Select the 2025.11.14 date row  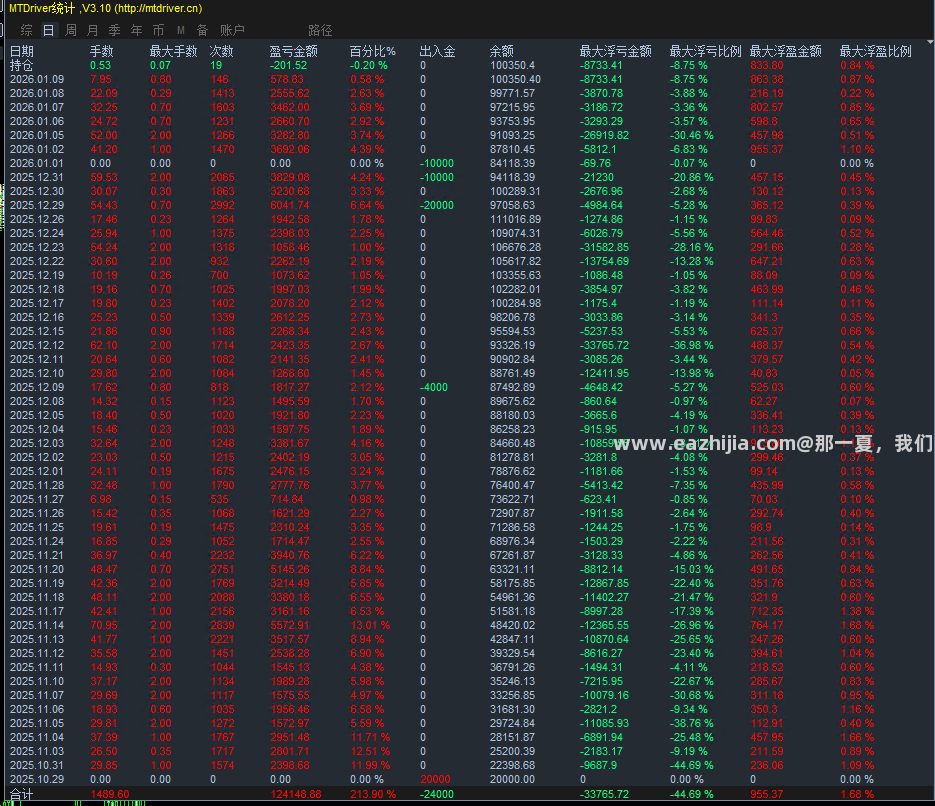(x=37, y=625)
